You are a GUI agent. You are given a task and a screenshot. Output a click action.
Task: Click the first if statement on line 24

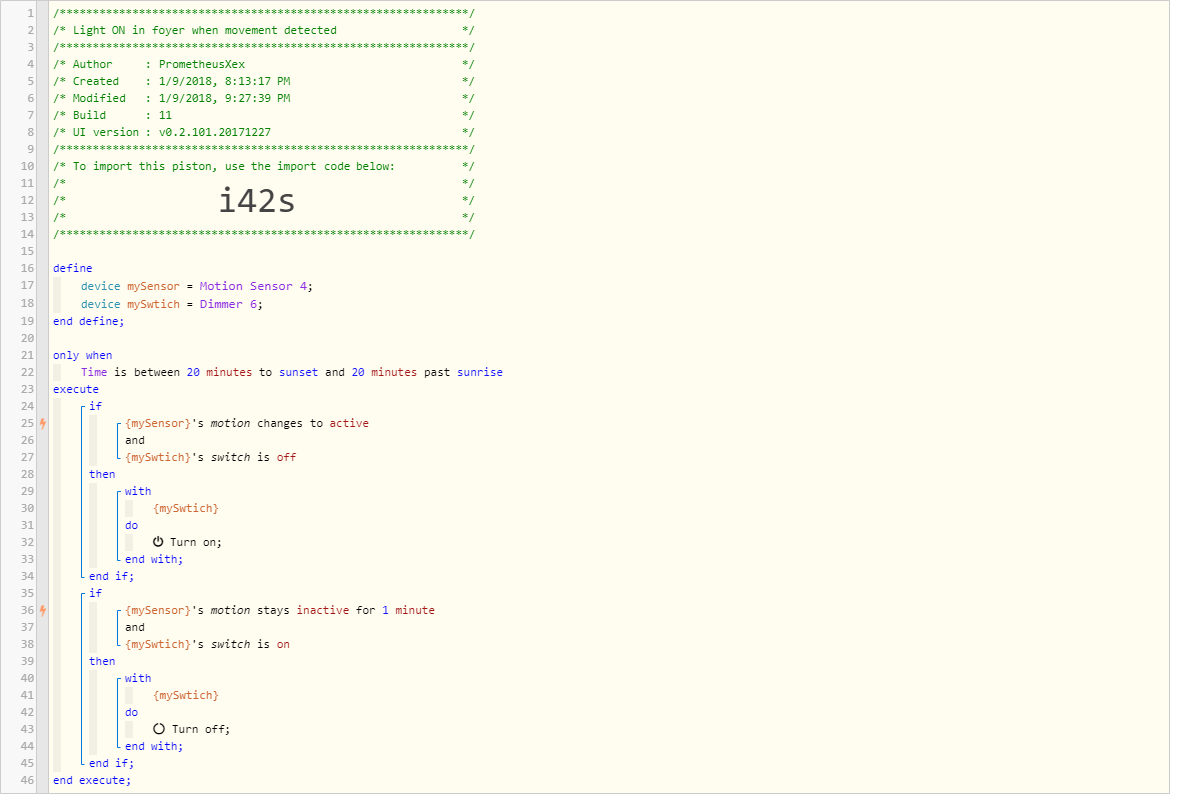coord(95,406)
